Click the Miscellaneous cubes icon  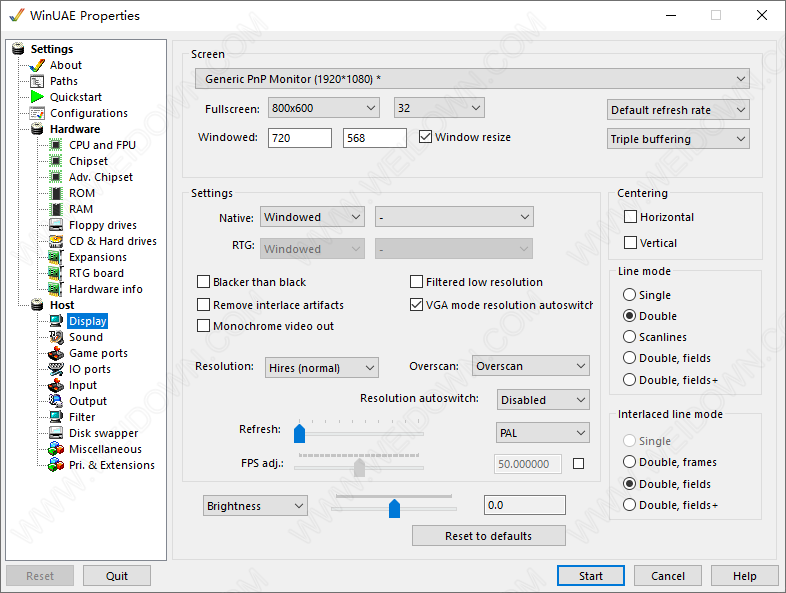56,449
